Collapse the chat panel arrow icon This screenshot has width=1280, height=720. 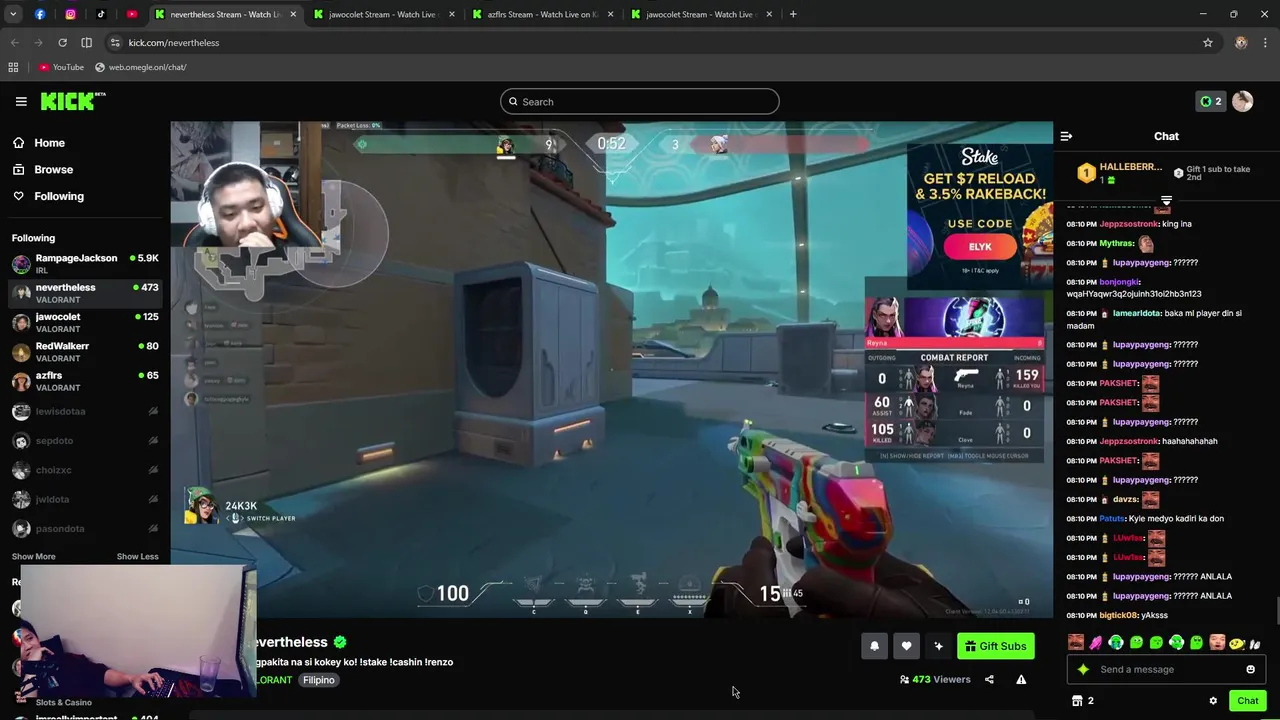click(1066, 136)
